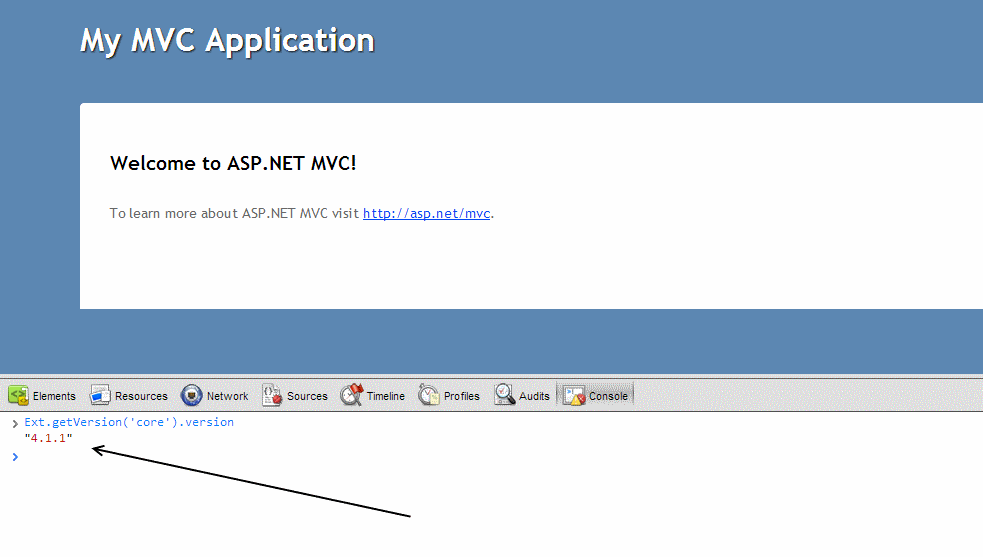Select the Console tab label

pyautogui.click(x=608, y=396)
